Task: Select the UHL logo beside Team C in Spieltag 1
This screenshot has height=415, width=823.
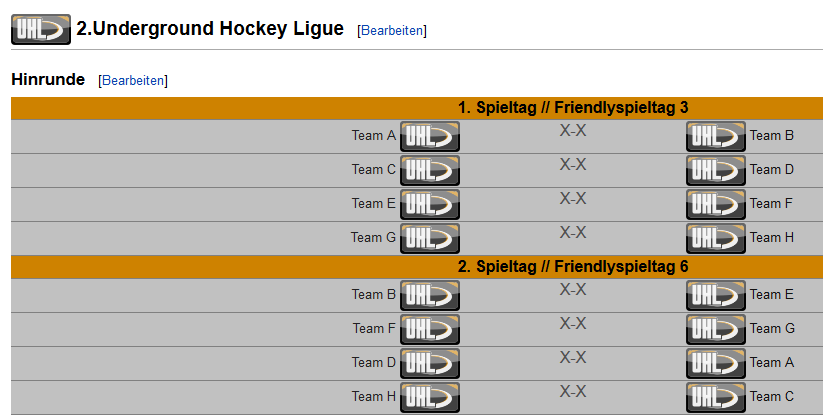Action: point(430,171)
